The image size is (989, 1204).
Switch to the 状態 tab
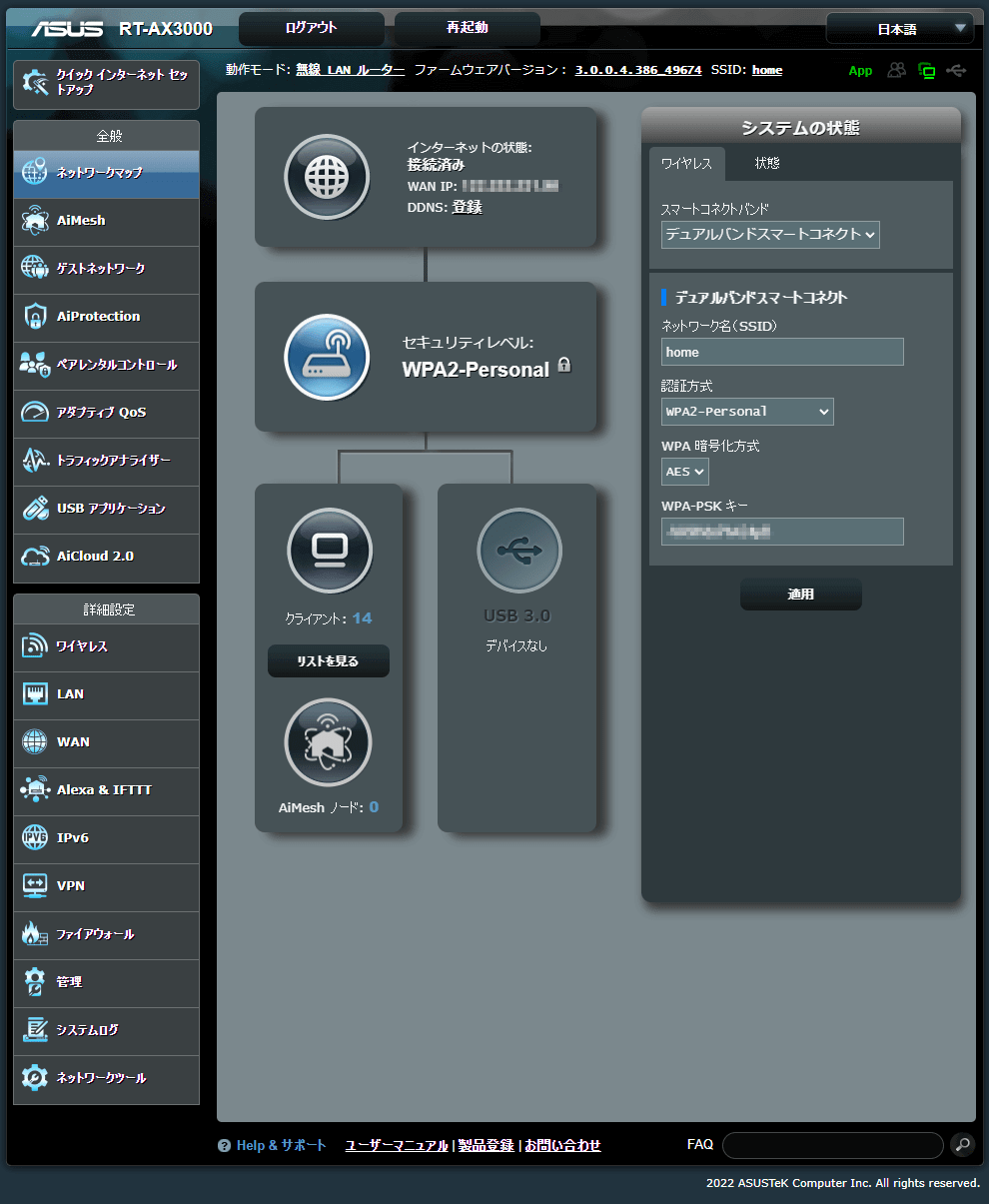[767, 163]
